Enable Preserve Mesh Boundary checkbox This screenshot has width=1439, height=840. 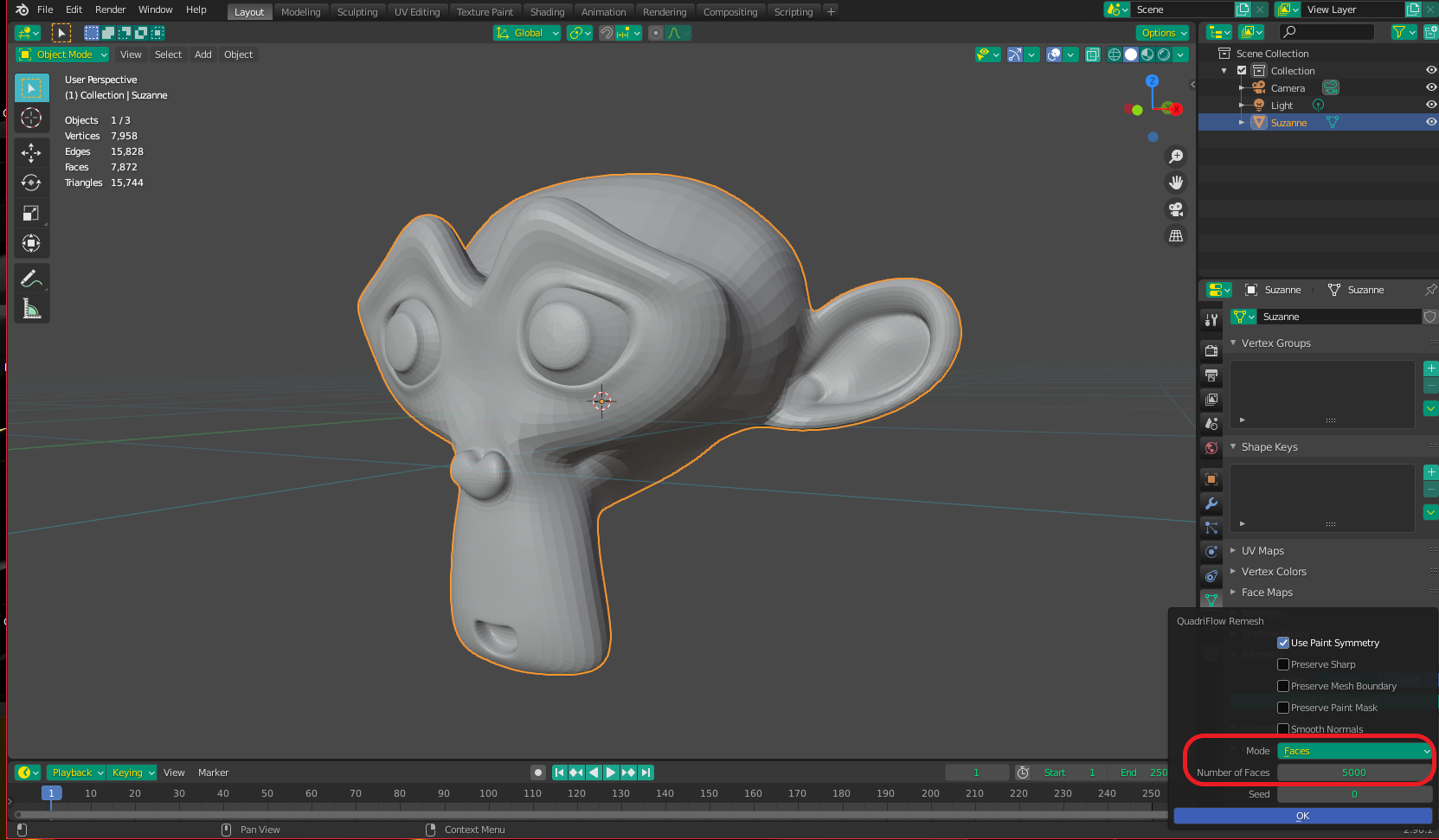click(1283, 686)
